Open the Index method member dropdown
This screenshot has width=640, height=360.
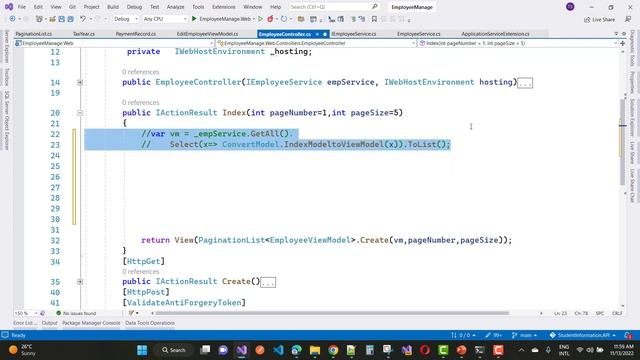pos(518,43)
